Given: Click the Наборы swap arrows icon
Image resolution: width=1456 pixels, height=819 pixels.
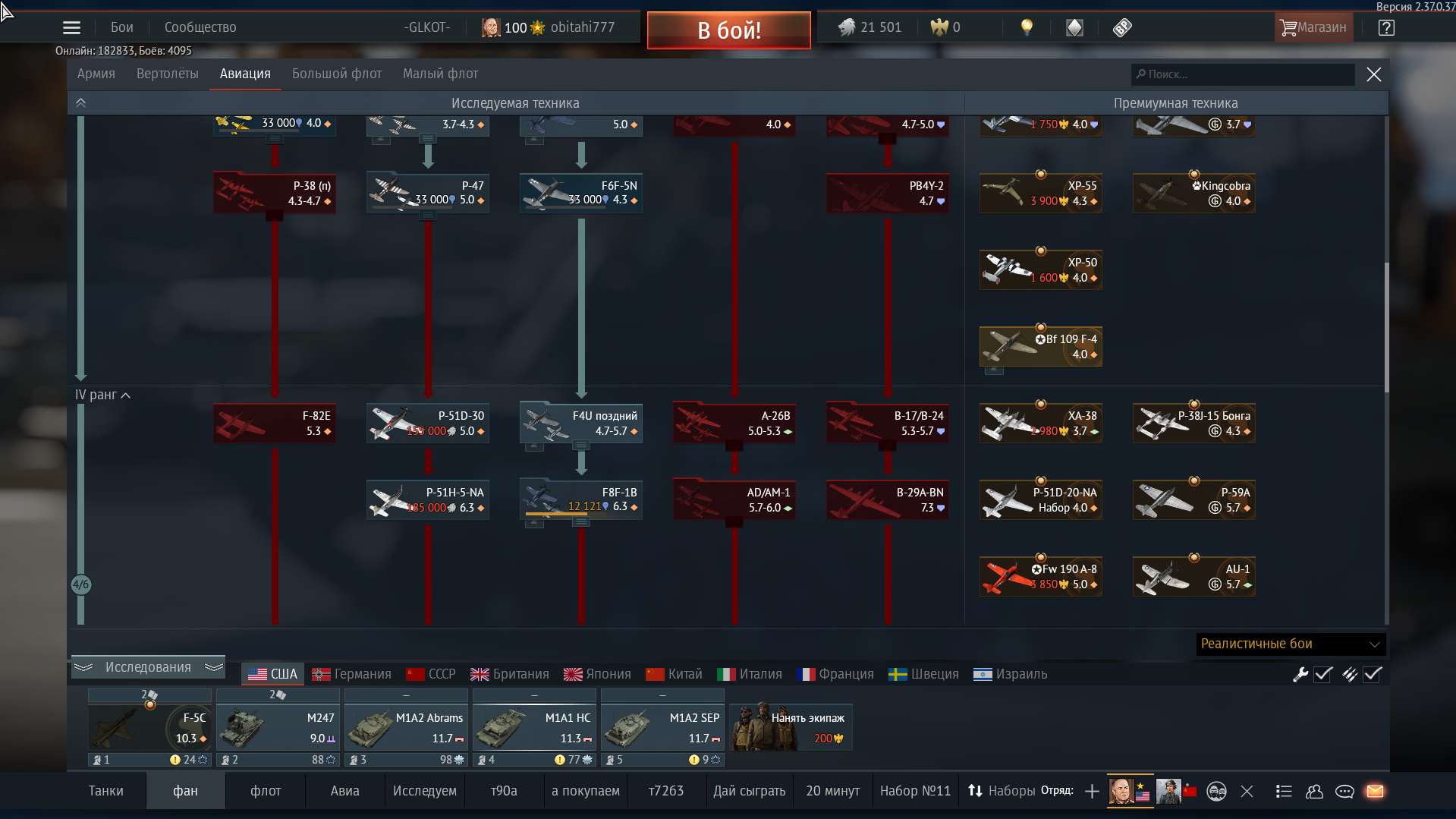Looking at the screenshot, I should (x=975, y=791).
